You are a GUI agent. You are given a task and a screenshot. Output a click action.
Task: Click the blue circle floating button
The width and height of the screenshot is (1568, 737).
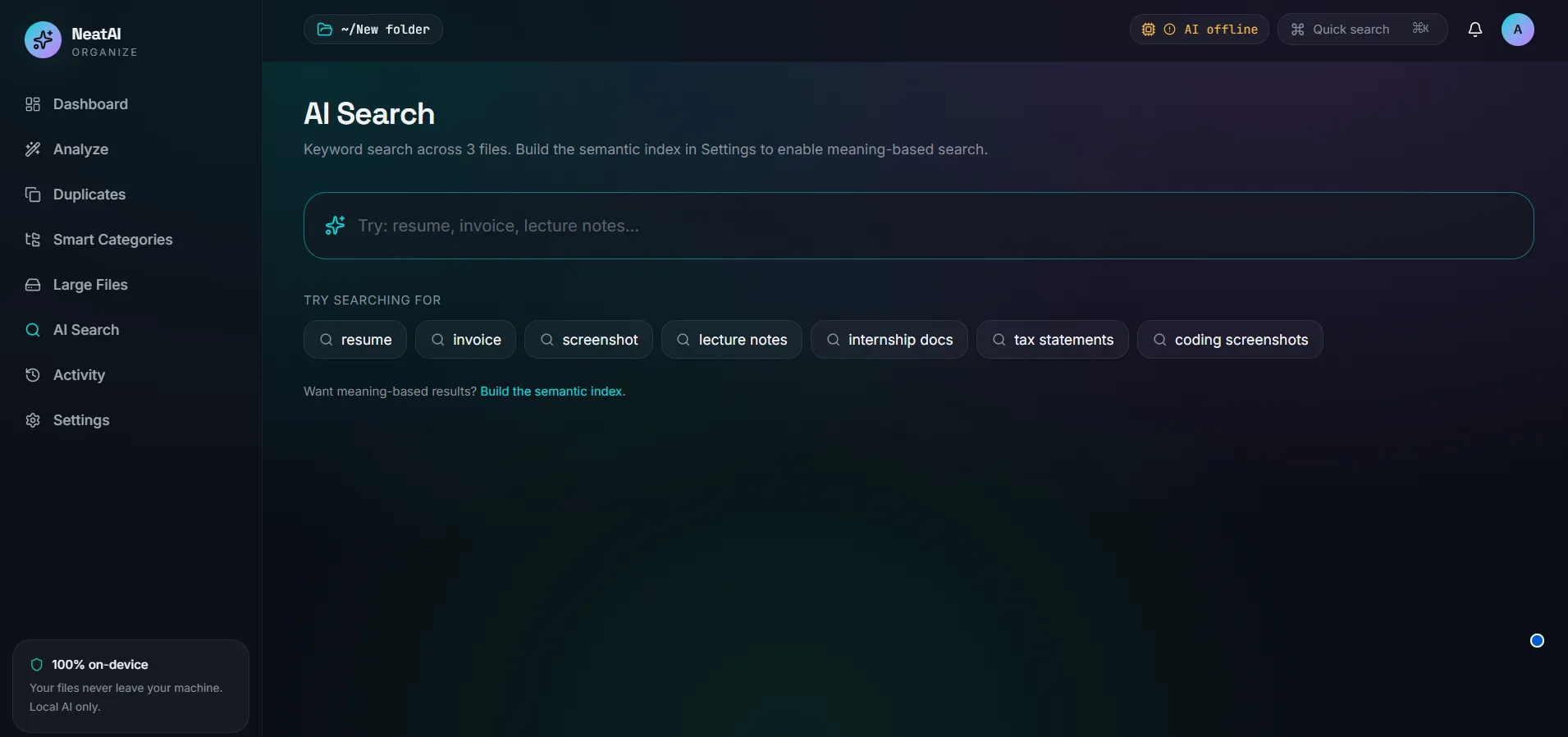point(1538,641)
